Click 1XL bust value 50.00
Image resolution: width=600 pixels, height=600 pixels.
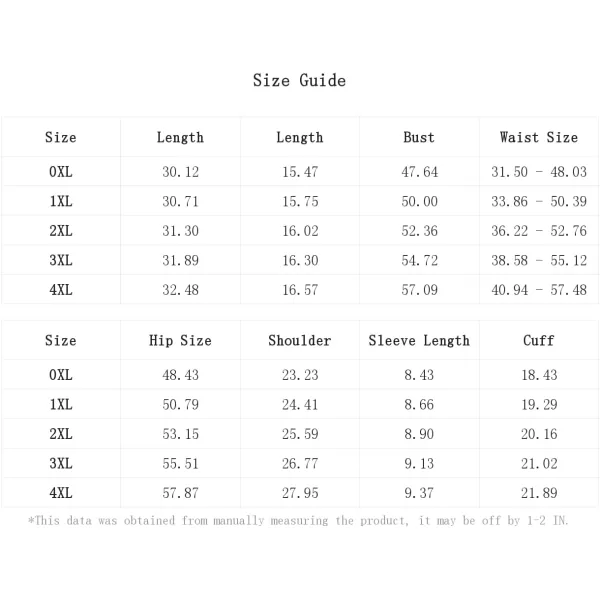(419, 201)
